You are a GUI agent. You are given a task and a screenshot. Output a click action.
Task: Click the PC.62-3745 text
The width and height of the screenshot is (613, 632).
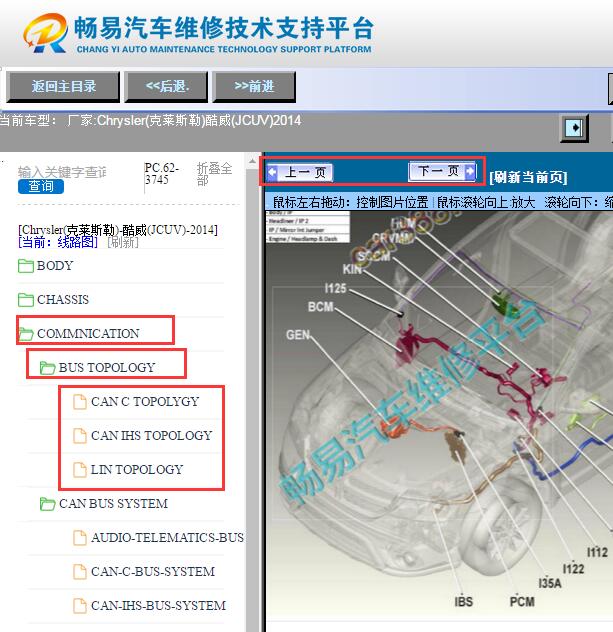click(162, 173)
